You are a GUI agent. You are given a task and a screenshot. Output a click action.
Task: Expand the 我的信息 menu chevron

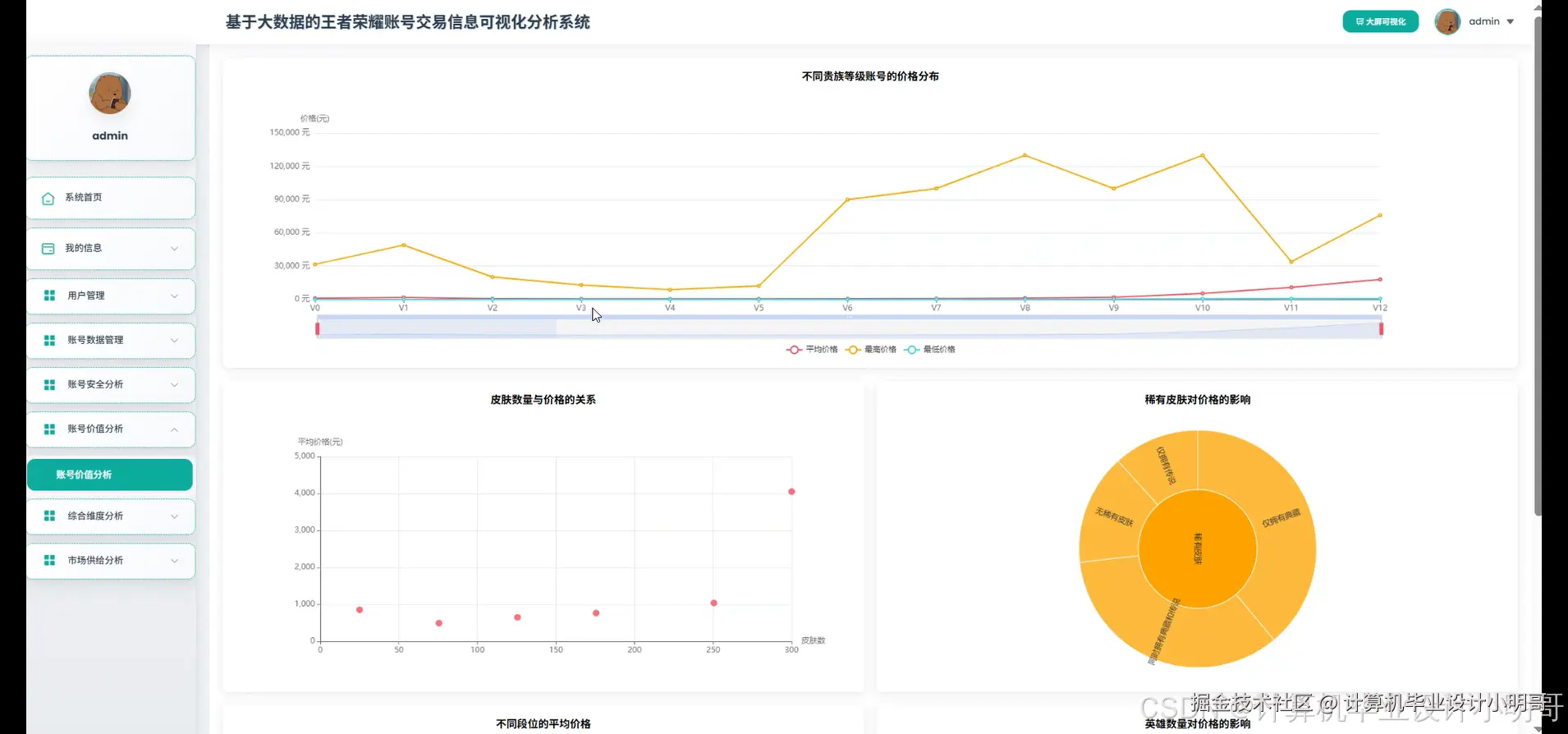[174, 249]
